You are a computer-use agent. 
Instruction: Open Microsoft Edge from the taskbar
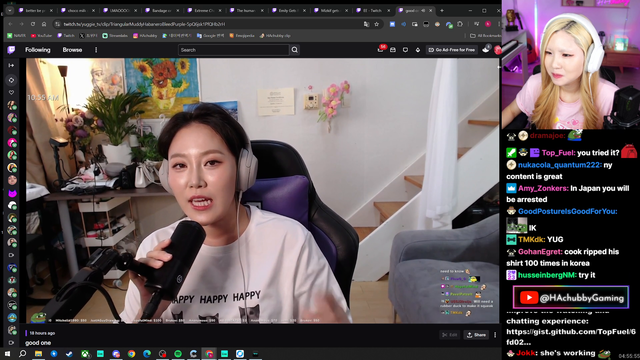click(147, 353)
